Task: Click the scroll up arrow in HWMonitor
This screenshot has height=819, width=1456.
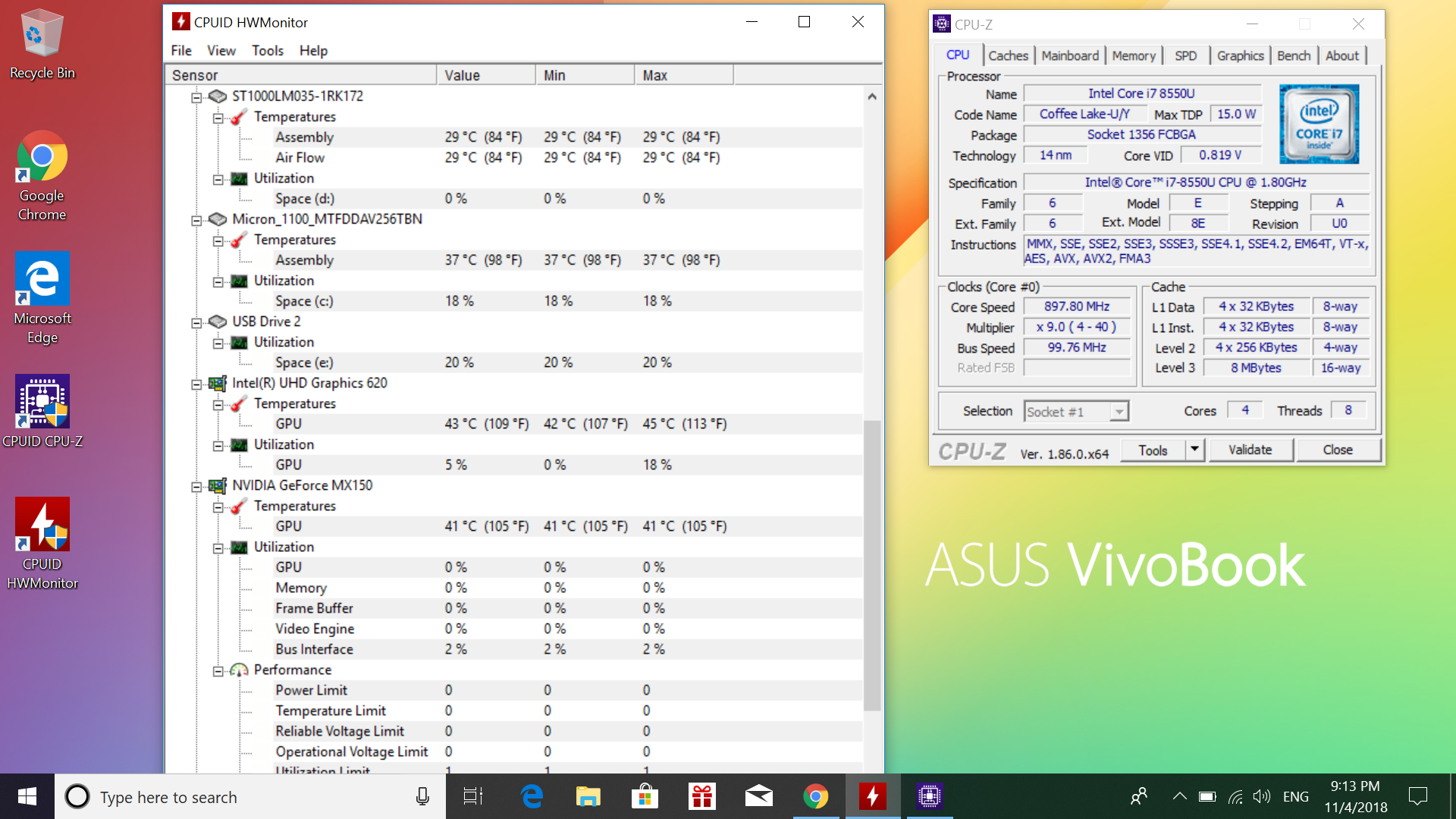Action: tap(872, 96)
